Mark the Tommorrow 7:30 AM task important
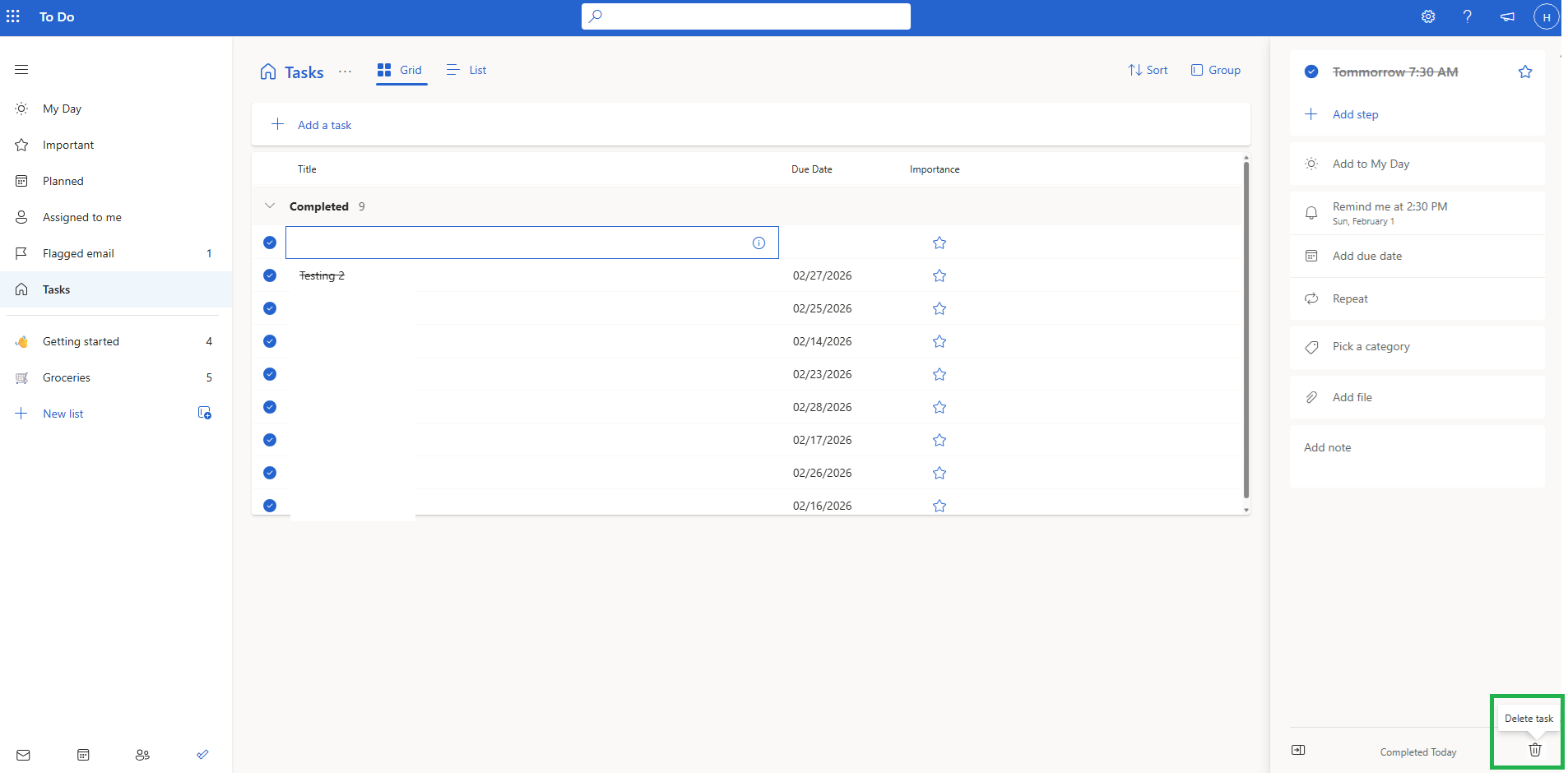This screenshot has height=777, width=1568. (x=1526, y=72)
